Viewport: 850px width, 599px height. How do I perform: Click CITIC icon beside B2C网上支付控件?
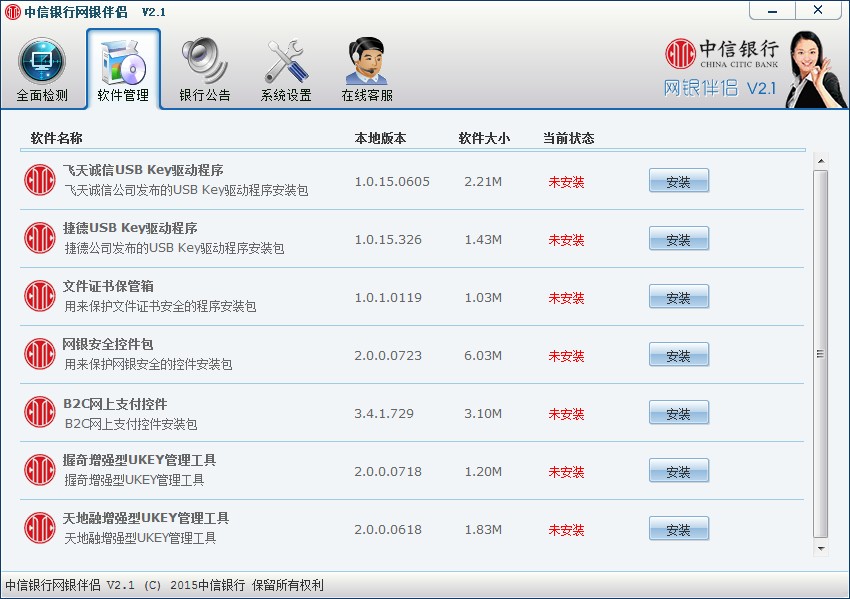40,413
